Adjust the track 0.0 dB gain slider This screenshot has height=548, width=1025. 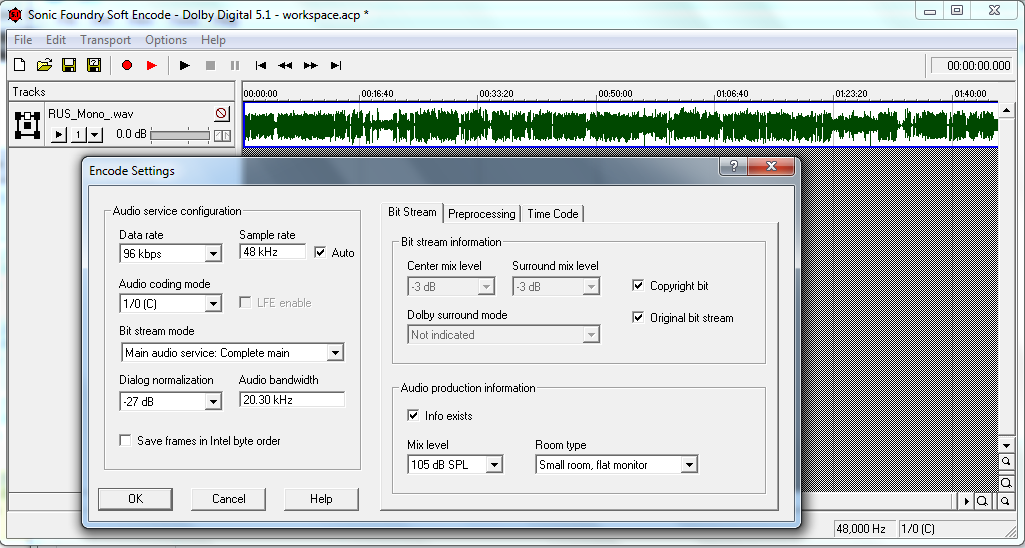pyautogui.click(x=180, y=135)
